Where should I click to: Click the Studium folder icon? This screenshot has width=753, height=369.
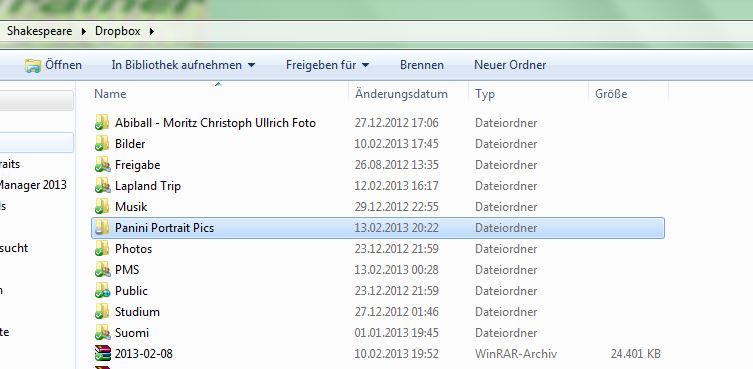point(102,312)
